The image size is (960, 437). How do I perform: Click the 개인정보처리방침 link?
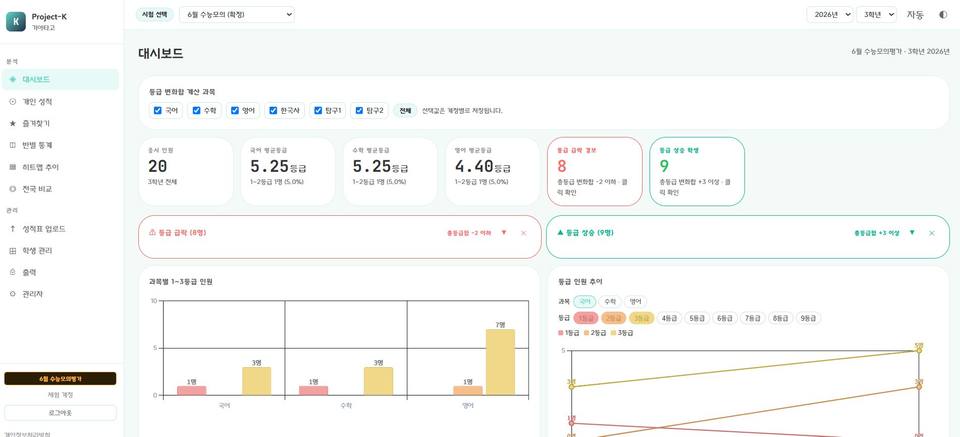[27, 435]
